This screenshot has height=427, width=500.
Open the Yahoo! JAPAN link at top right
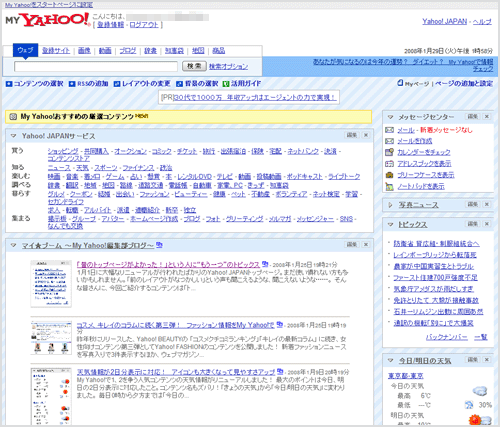pos(445,21)
